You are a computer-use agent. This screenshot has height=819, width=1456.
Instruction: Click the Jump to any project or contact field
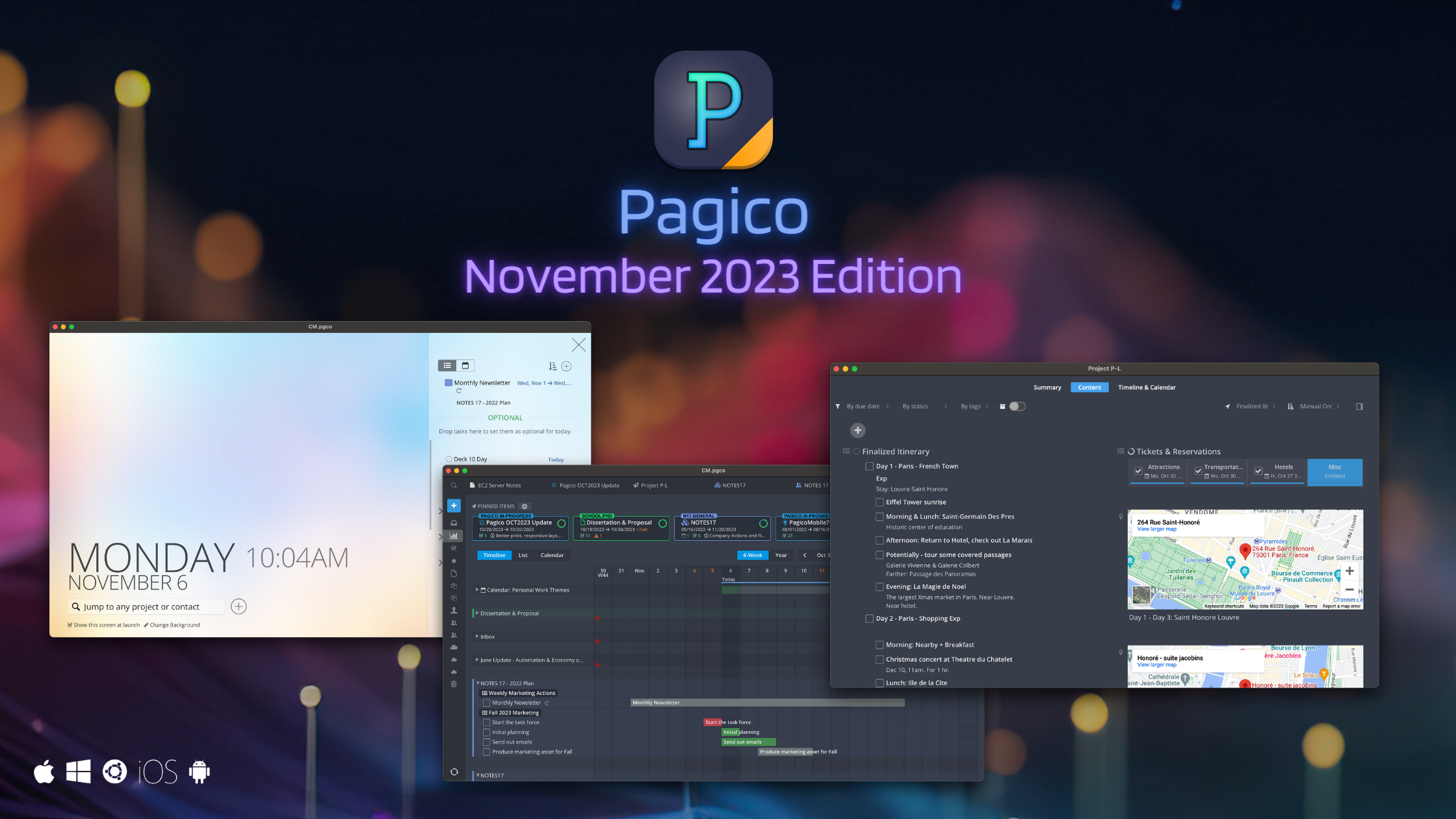coord(146,606)
